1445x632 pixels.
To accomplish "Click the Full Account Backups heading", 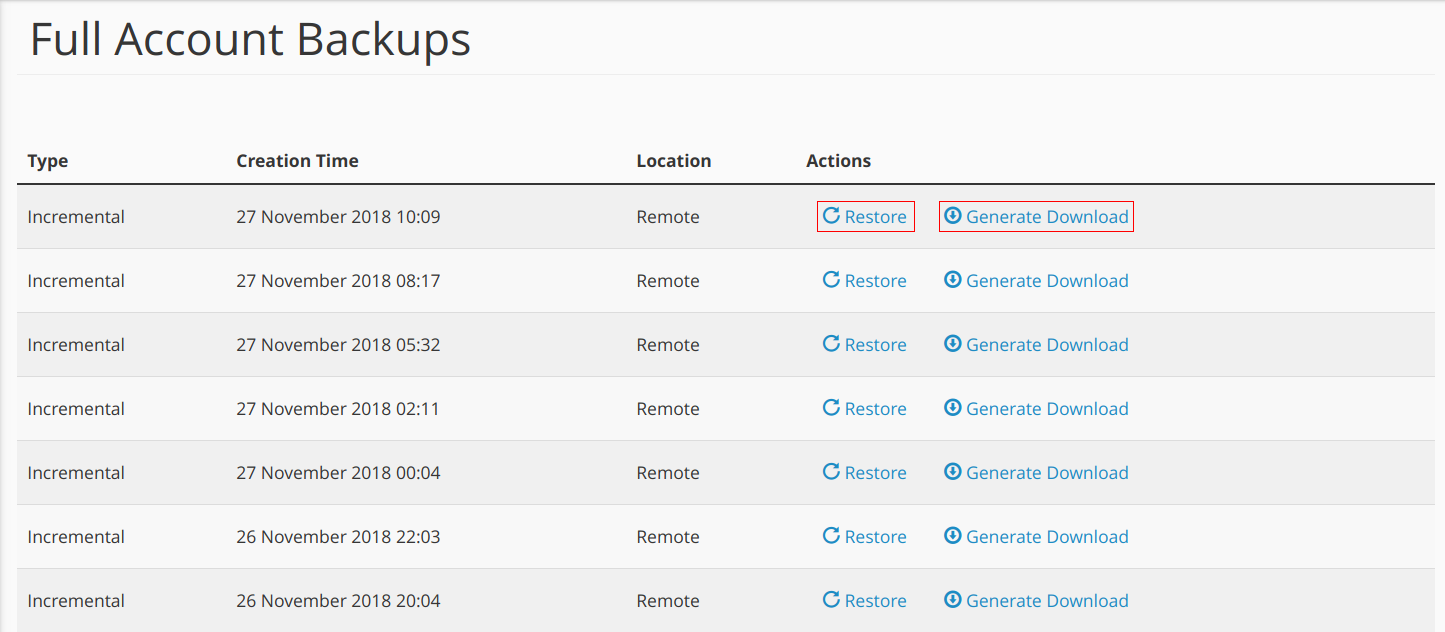I will click(250, 40).
